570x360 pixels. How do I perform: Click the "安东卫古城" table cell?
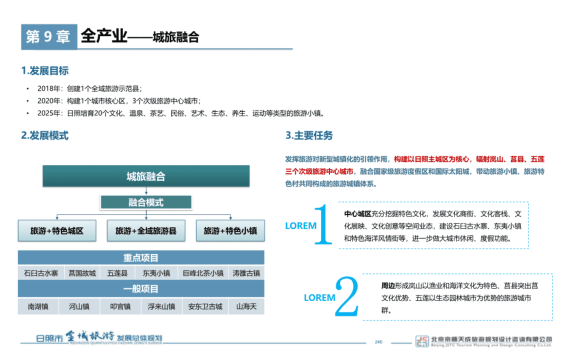click(205, 307)
